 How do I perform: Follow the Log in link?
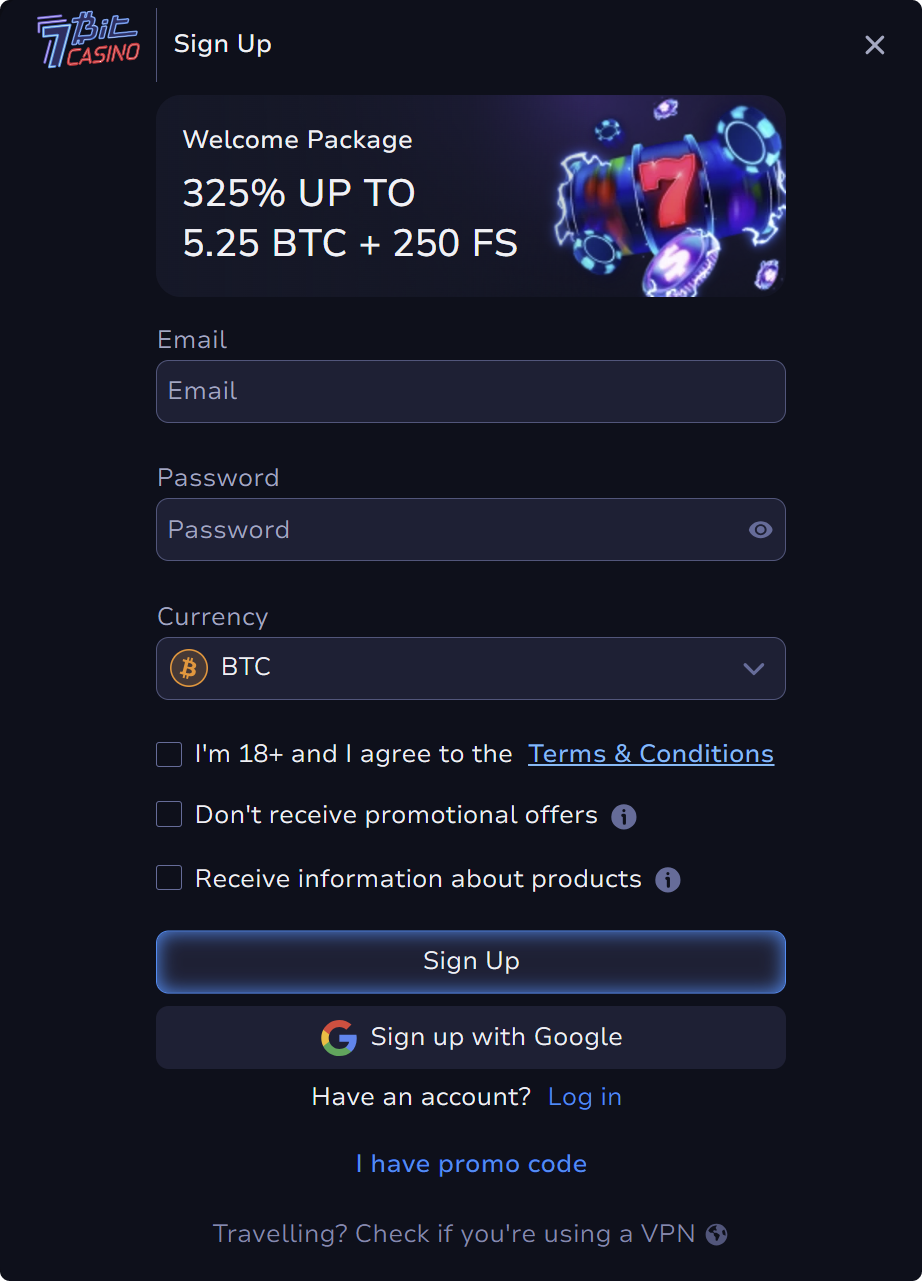[585, 1097]
